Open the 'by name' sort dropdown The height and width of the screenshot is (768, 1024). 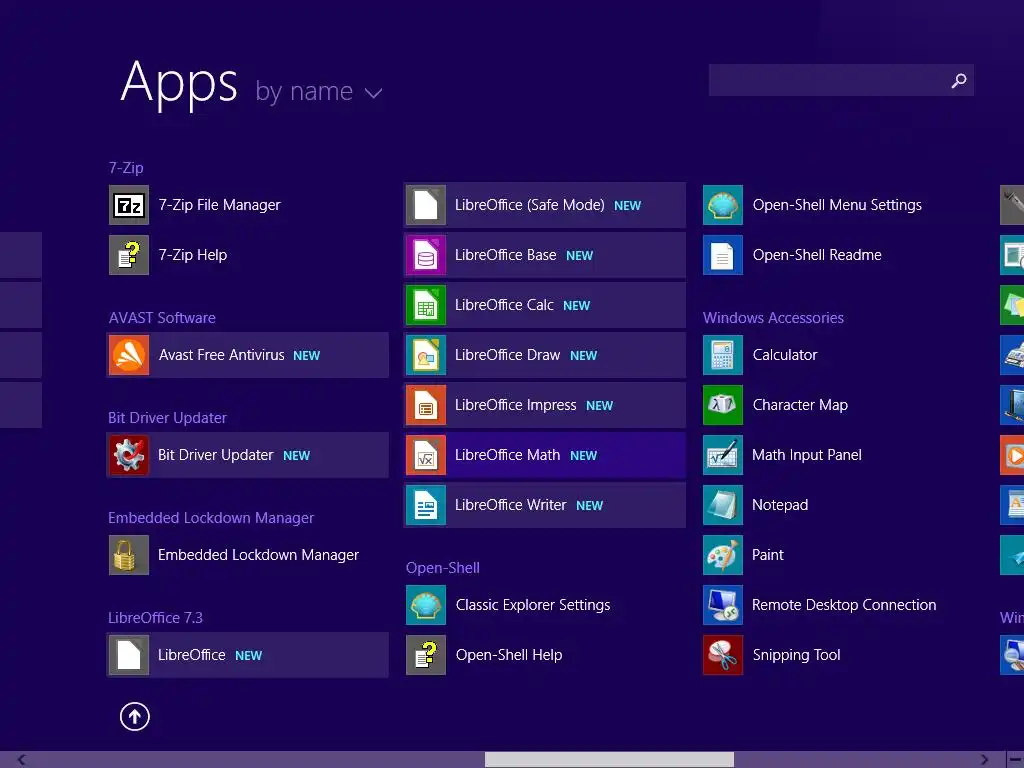318,91
